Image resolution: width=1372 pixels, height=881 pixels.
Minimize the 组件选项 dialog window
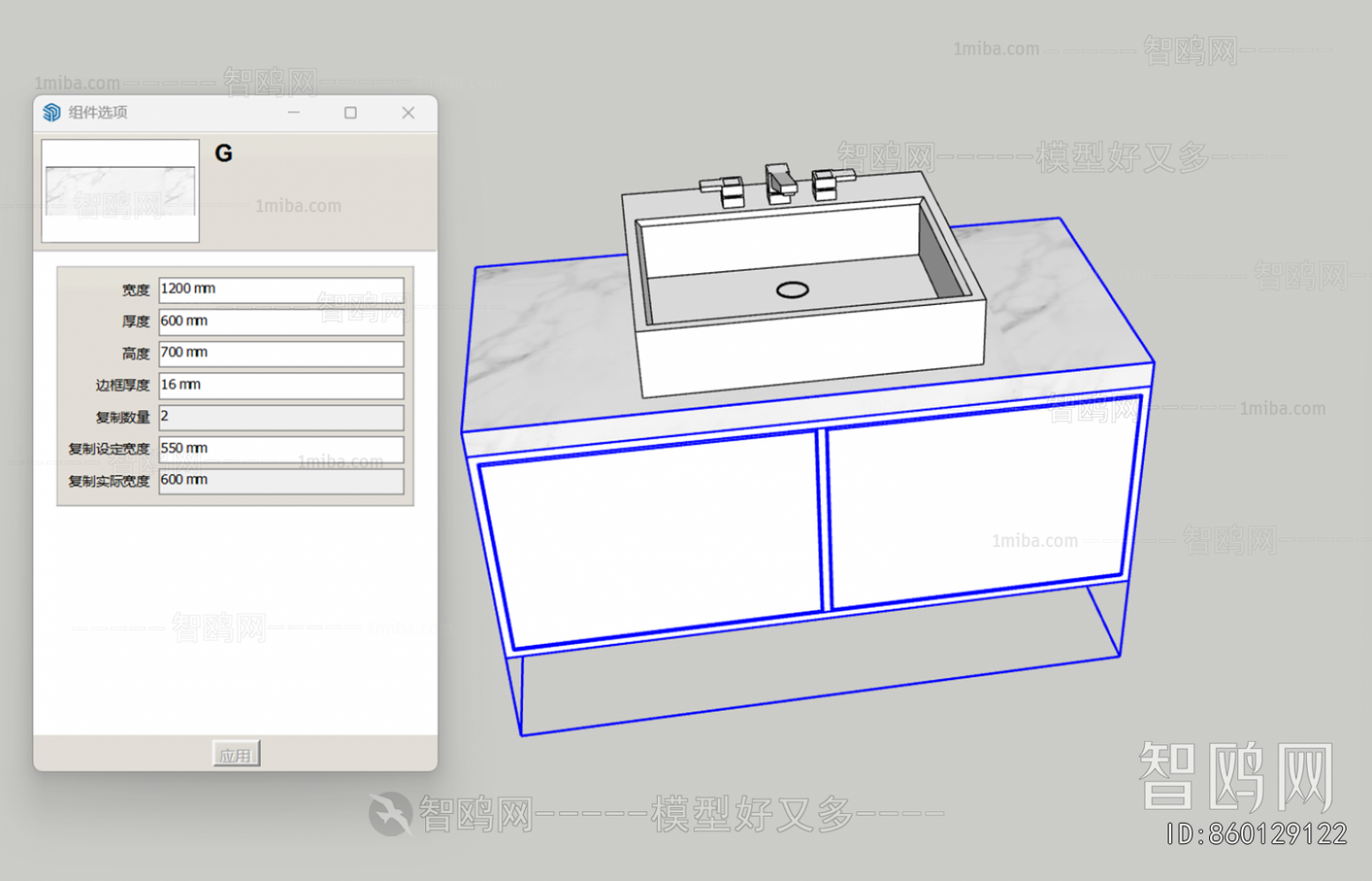pyautogui.click(x=294, y=113)
